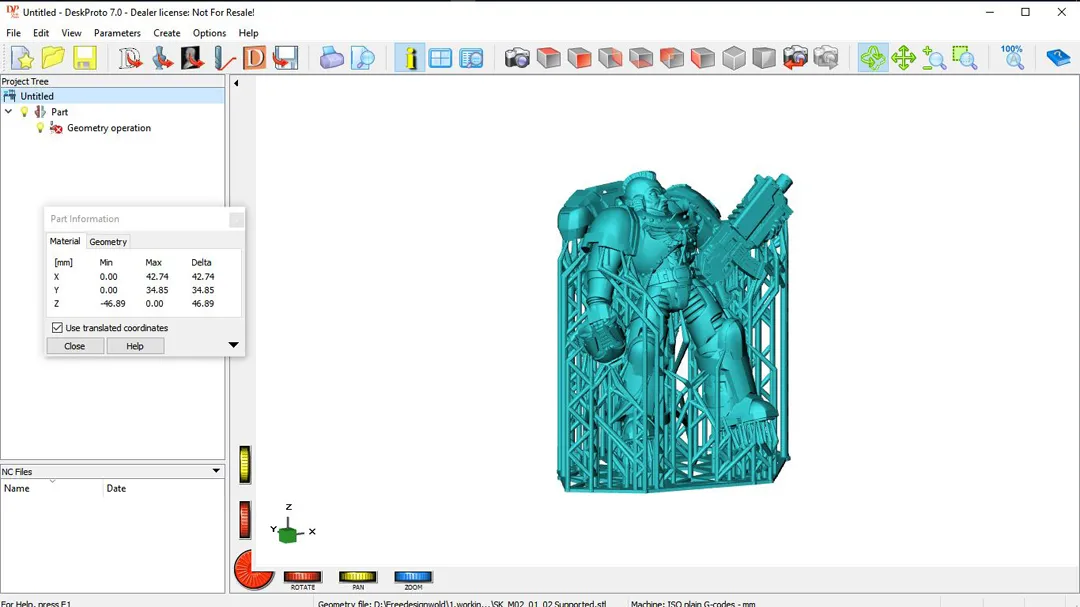Click the red ROTATE thumbwheel
This screenshot has height=607, width=1080.
pyautogui.click(x=302, y=577)
